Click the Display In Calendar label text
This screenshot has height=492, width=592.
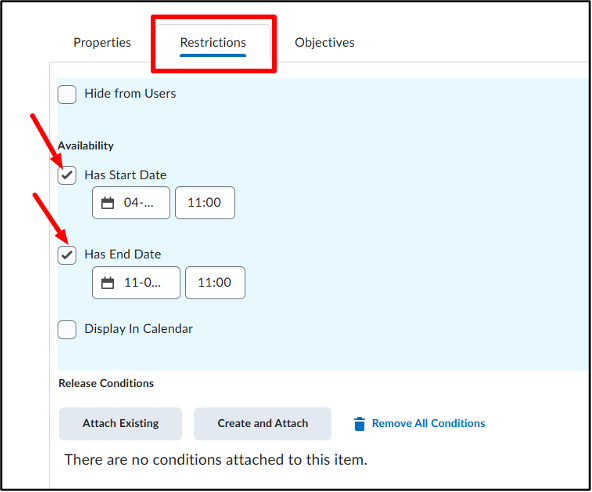(x=139, y=329)
